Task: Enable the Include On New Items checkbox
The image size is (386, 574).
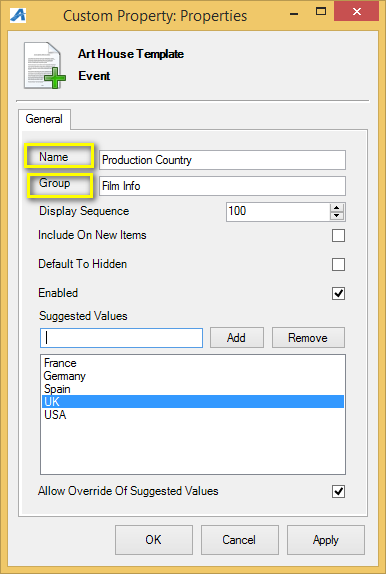Action: click(338, 235)
